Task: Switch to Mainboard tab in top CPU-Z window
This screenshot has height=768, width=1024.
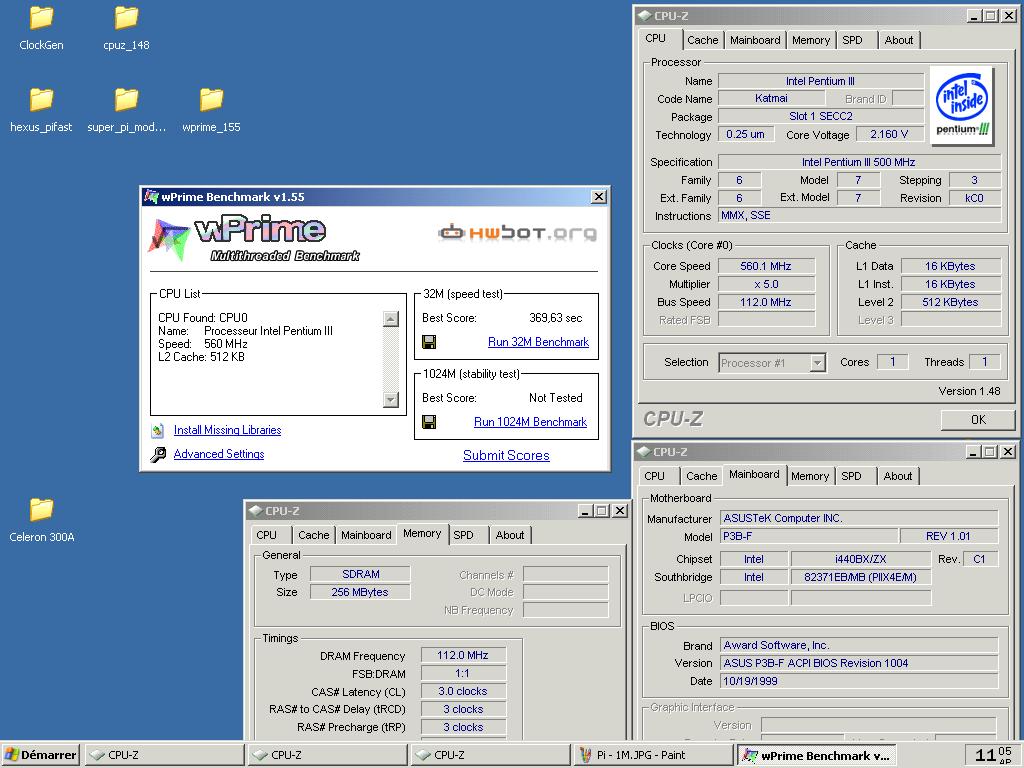Action: pos(755,40)
